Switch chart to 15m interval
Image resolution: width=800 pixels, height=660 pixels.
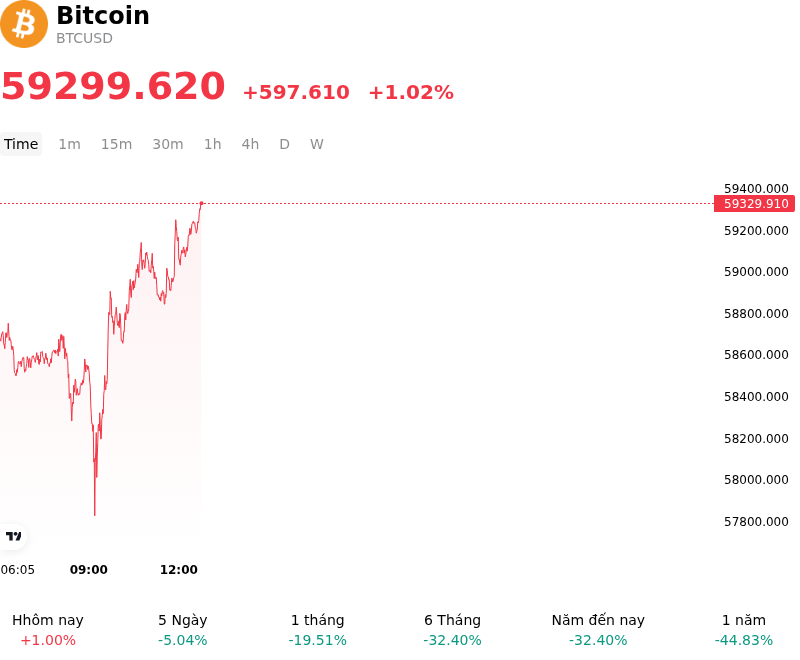pos(116,144)
